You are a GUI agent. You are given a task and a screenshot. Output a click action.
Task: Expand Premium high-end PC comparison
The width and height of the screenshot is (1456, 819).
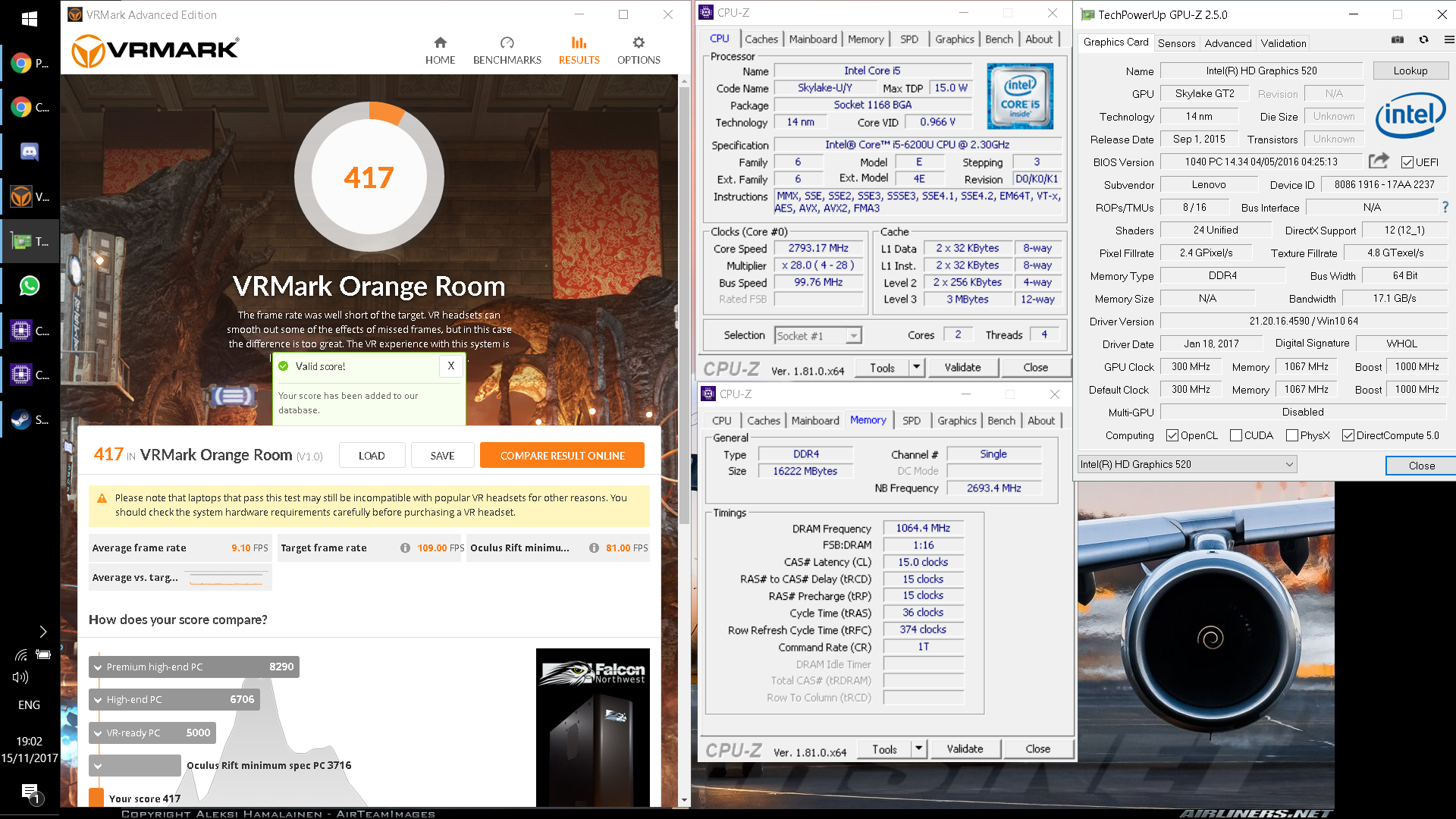[194, 667]
